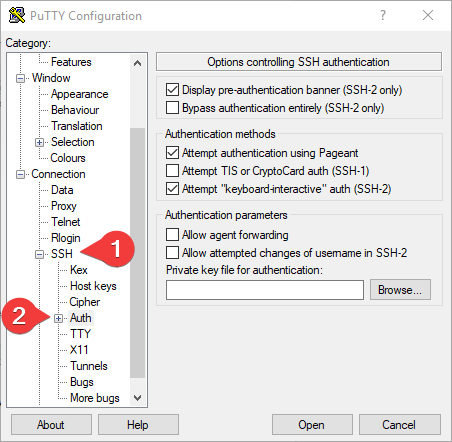The height and width of the screenshot is (442, 452).
Task: Expand the Auth tree node
Action: [58, 318]
